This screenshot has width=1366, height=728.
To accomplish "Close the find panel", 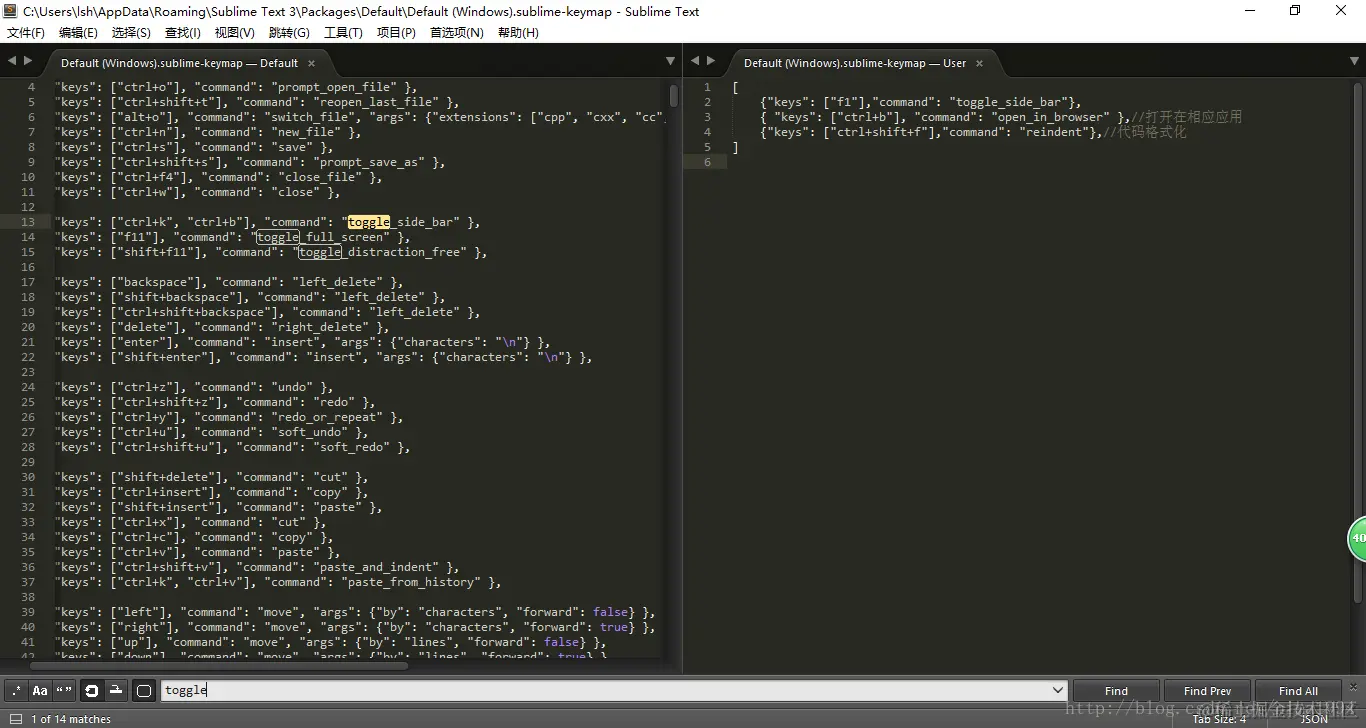I will coord(1354,686).
